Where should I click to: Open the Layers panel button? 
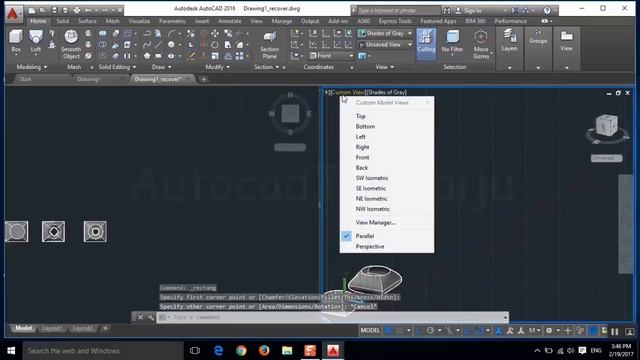(509, 41)
